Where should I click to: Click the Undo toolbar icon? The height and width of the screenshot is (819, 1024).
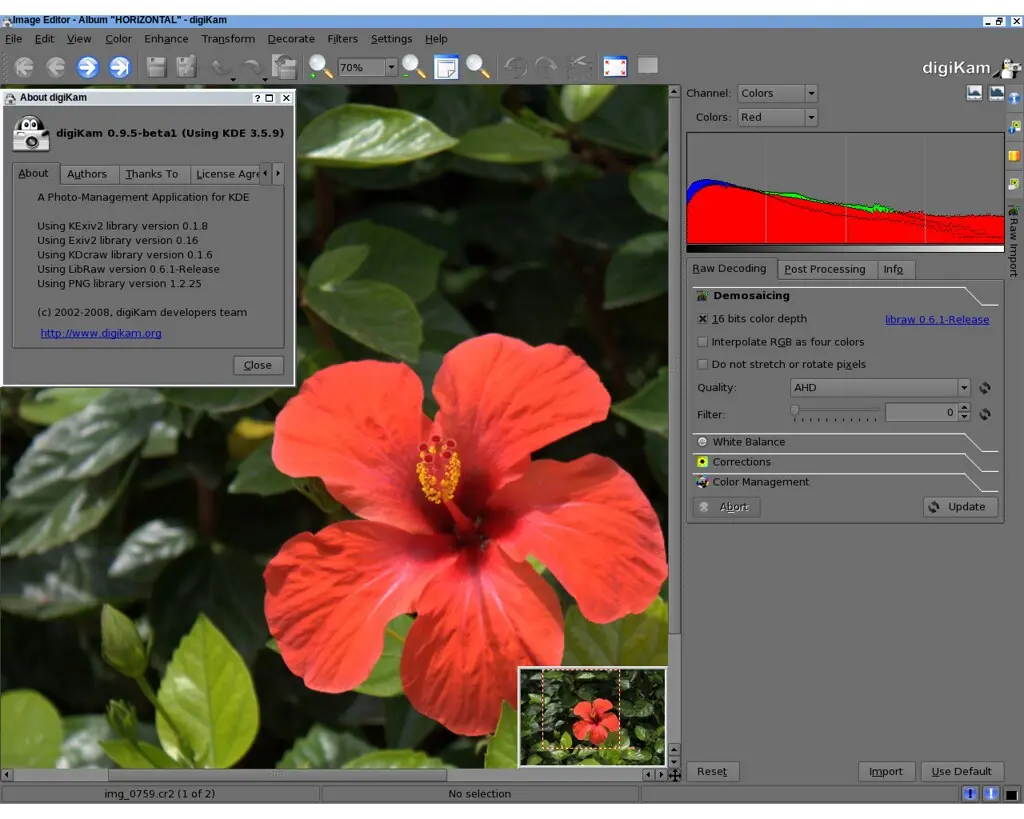216,67
